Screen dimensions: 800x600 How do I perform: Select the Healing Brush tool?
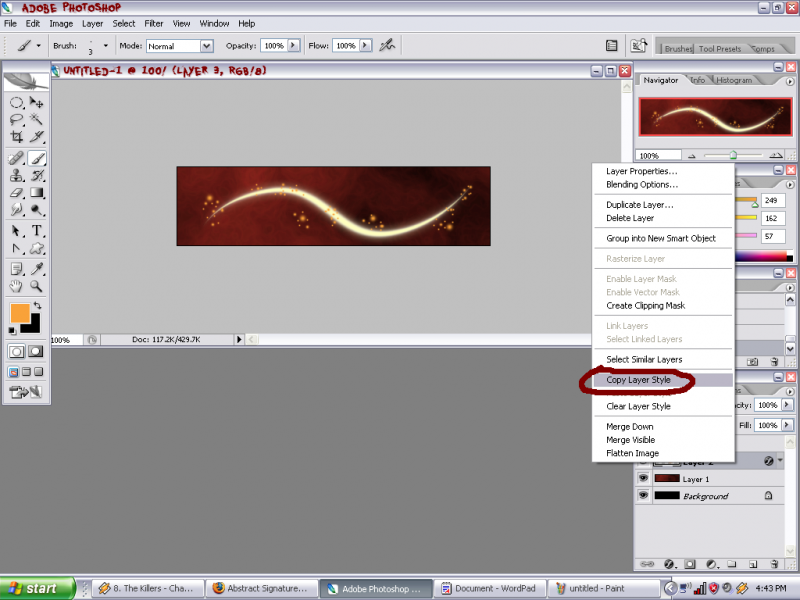click(16, 159)
